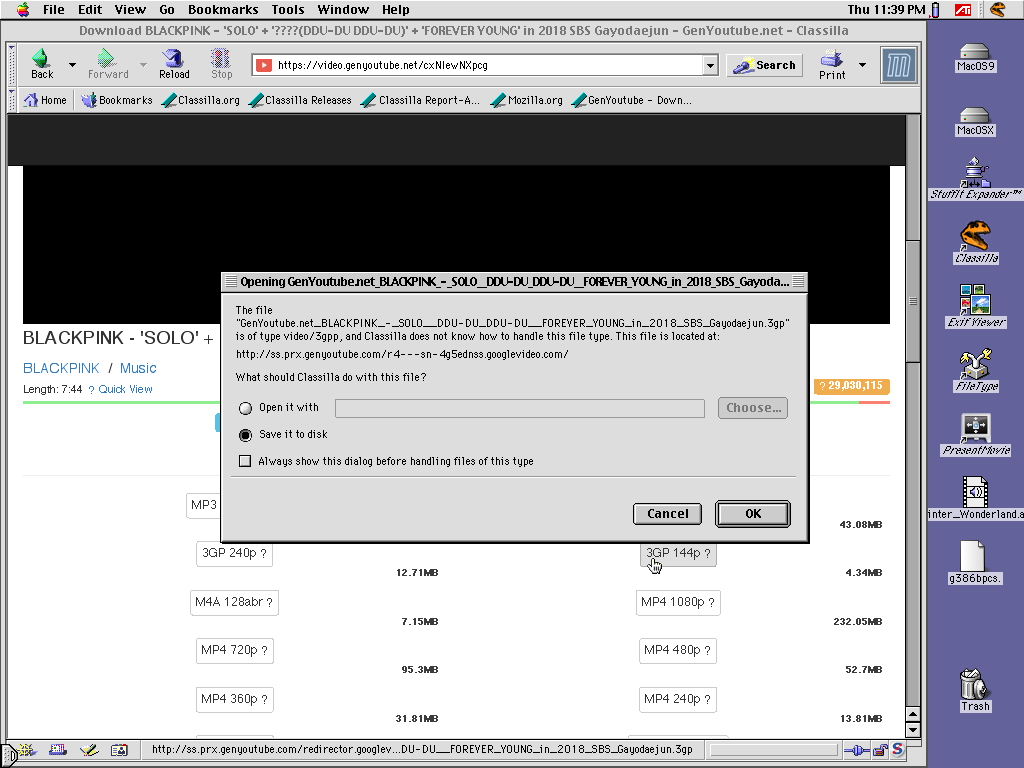Open the File menu
The width and height of the screenshot is (1024, 768).
[54, 9]
